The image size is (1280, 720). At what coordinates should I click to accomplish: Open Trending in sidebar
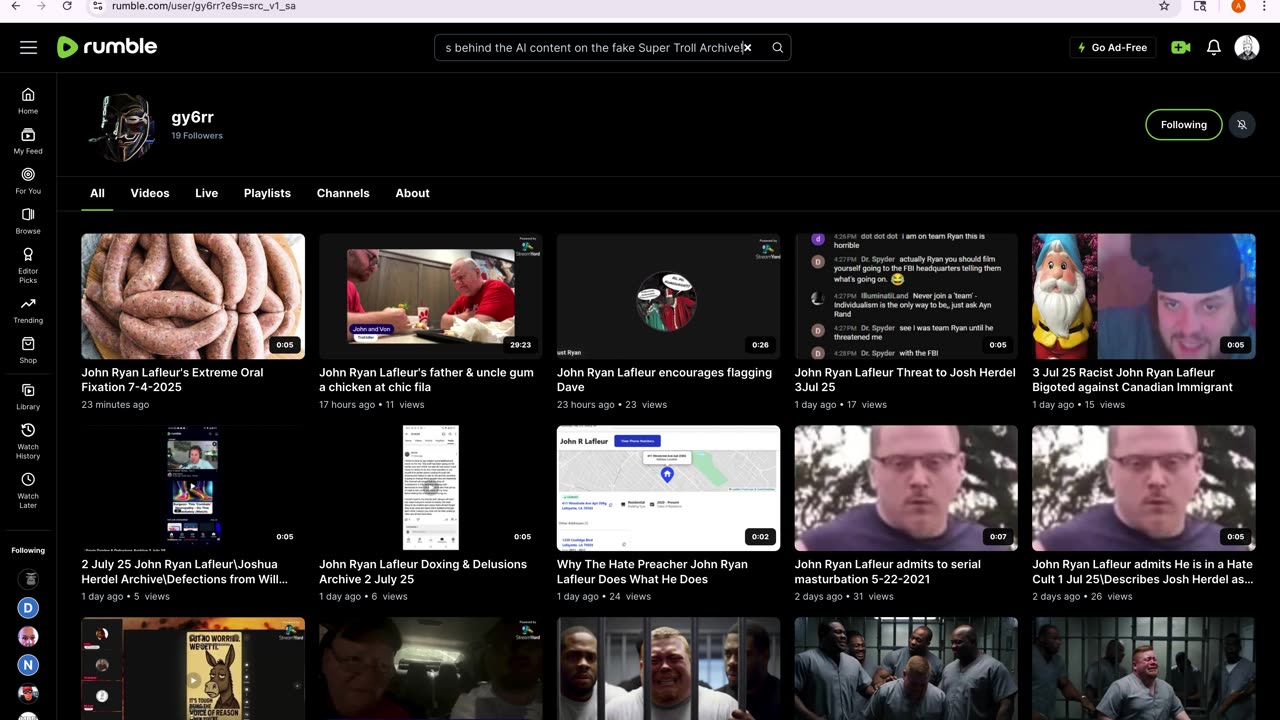pos(28,310)
